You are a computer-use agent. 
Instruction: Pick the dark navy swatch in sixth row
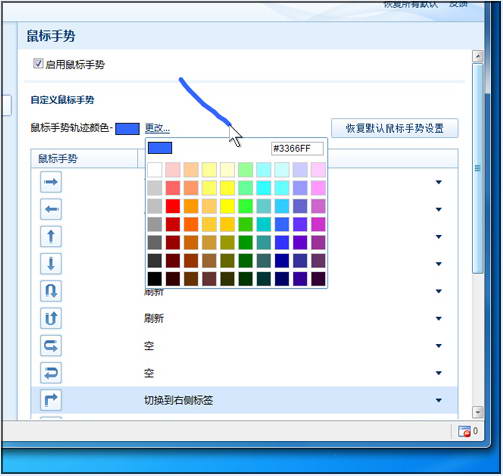pyautogui.click(x=282, y=261)
